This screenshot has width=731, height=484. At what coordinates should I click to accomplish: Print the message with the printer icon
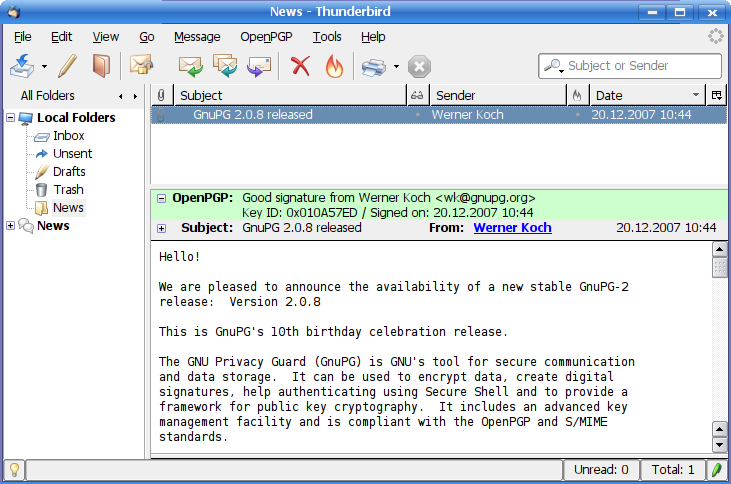tap(373, 67)
